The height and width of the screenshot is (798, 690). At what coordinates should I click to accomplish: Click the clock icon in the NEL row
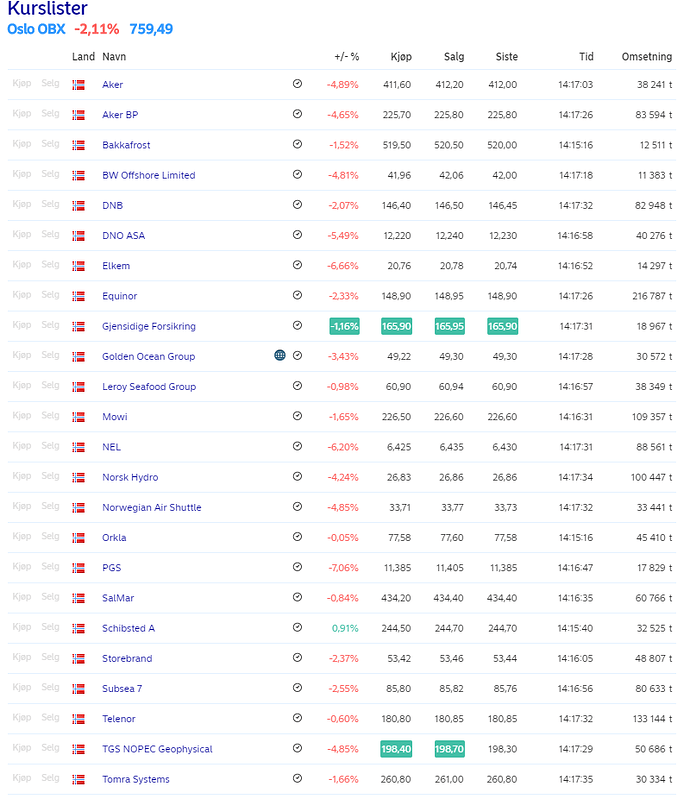(298, 446)
